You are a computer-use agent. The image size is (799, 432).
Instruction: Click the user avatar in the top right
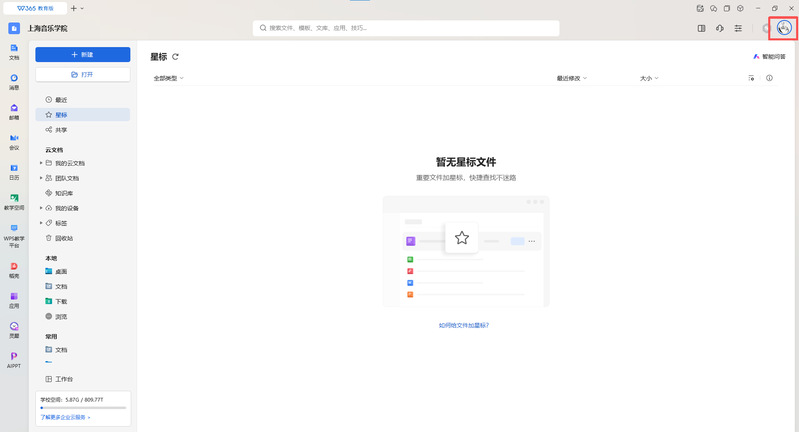[783, 28]
